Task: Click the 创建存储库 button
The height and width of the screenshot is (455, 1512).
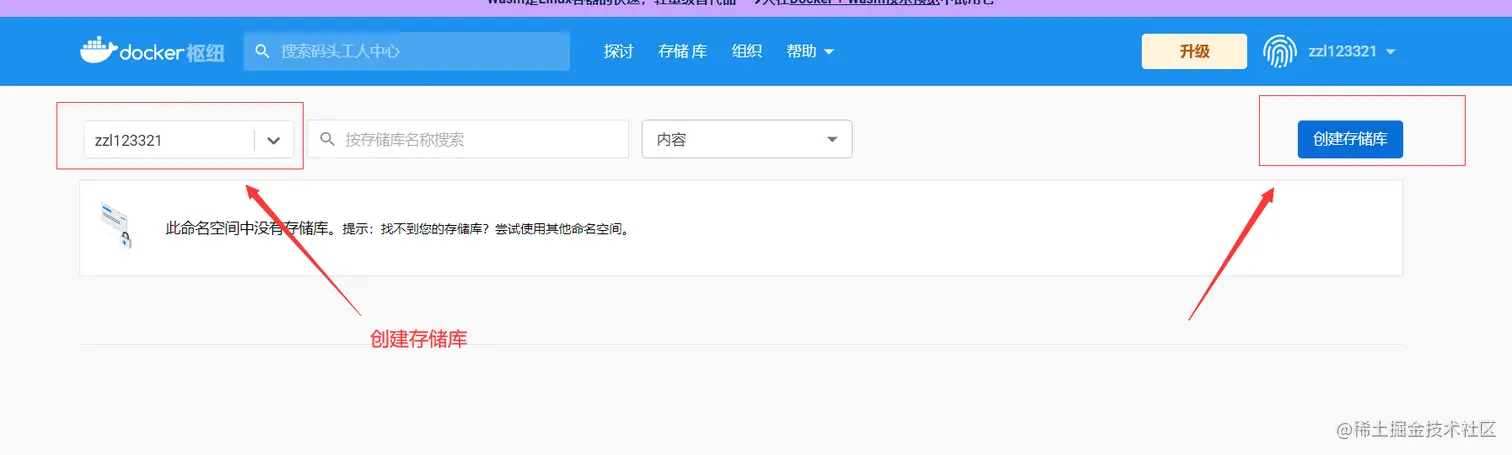Action: pyautogui.click(x=1350, y=139)
